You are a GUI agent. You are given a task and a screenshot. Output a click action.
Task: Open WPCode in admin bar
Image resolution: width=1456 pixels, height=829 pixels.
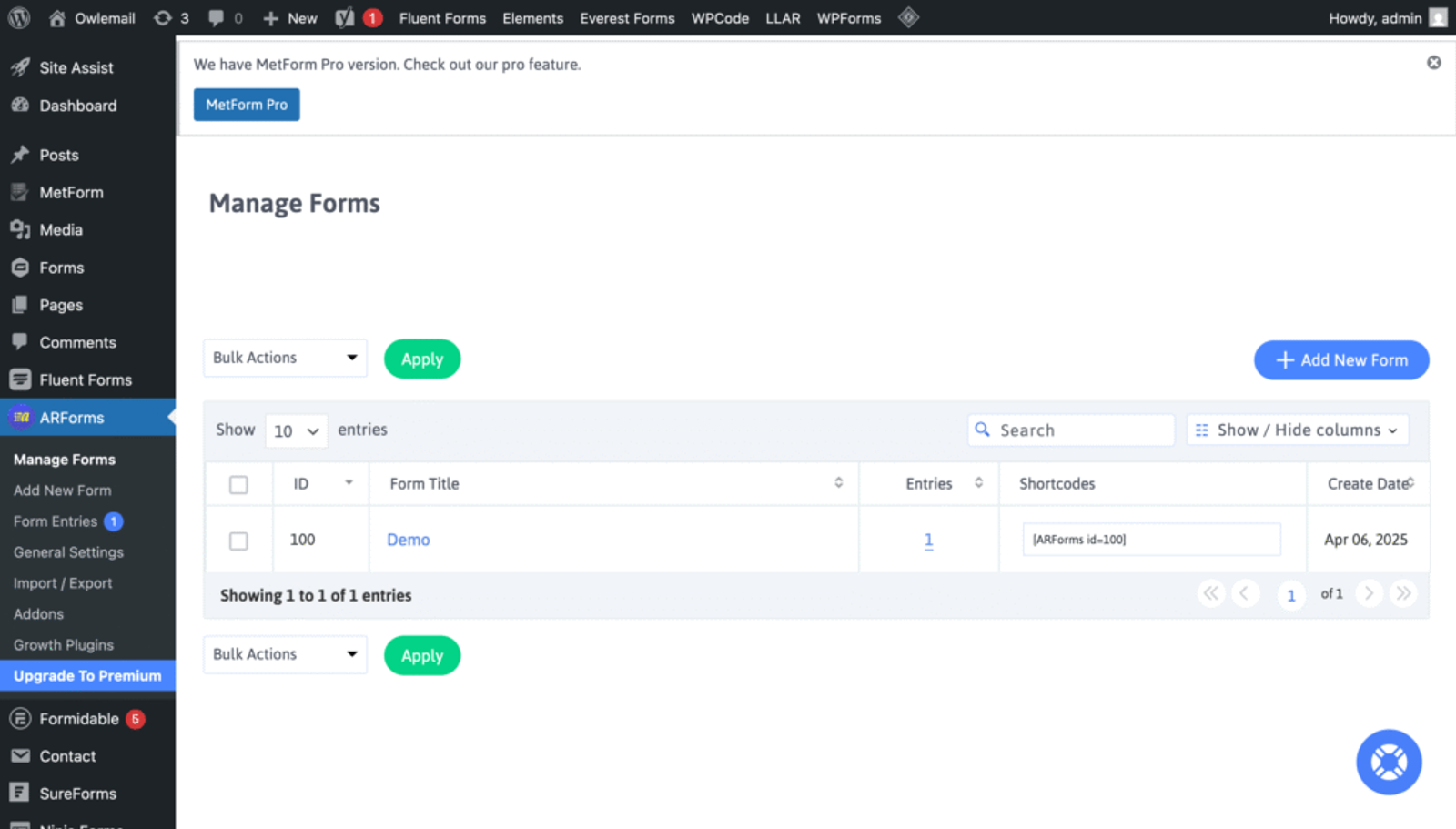(720, 18)
